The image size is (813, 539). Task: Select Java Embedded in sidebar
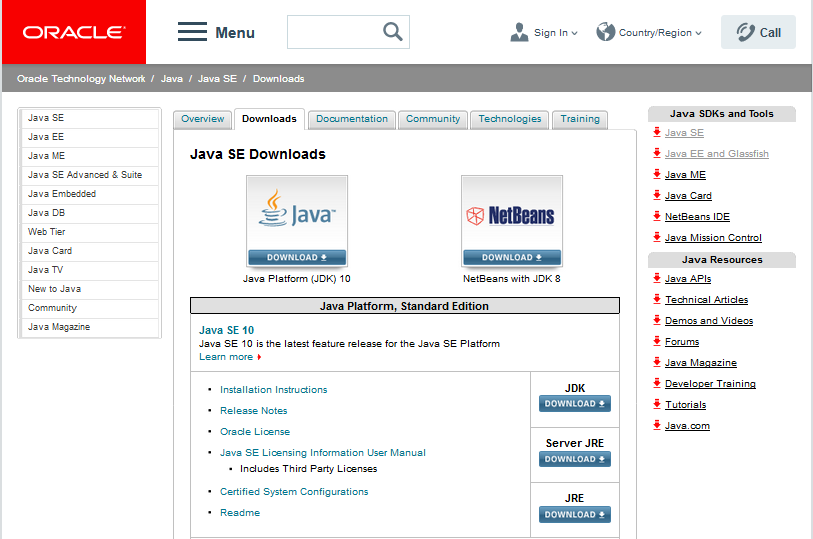click(x=89, y=194)
